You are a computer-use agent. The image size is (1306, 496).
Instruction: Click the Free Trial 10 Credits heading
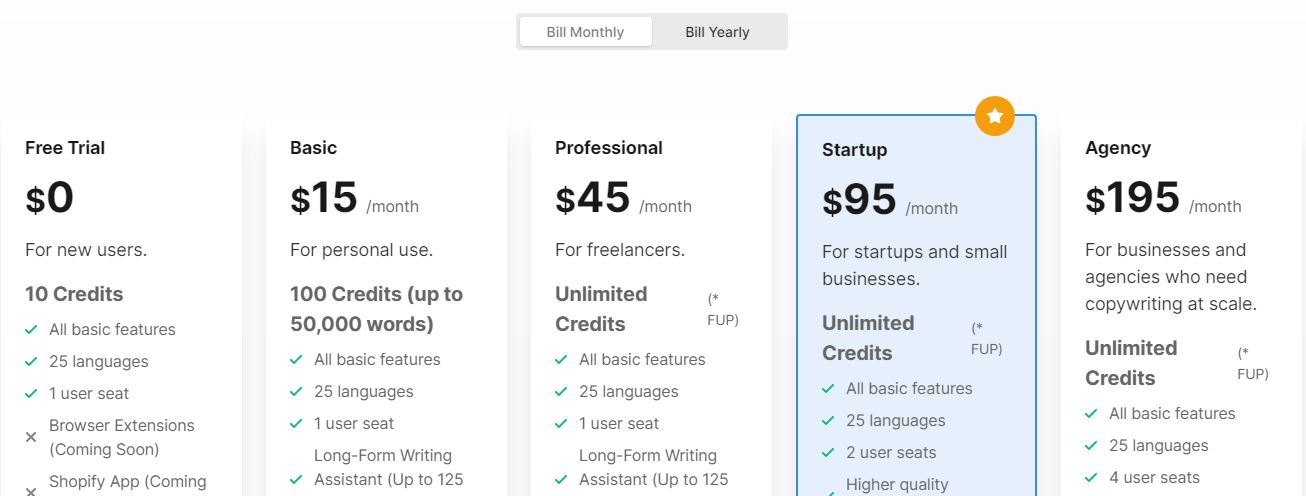pyautogui.click(x=74, y=294)
